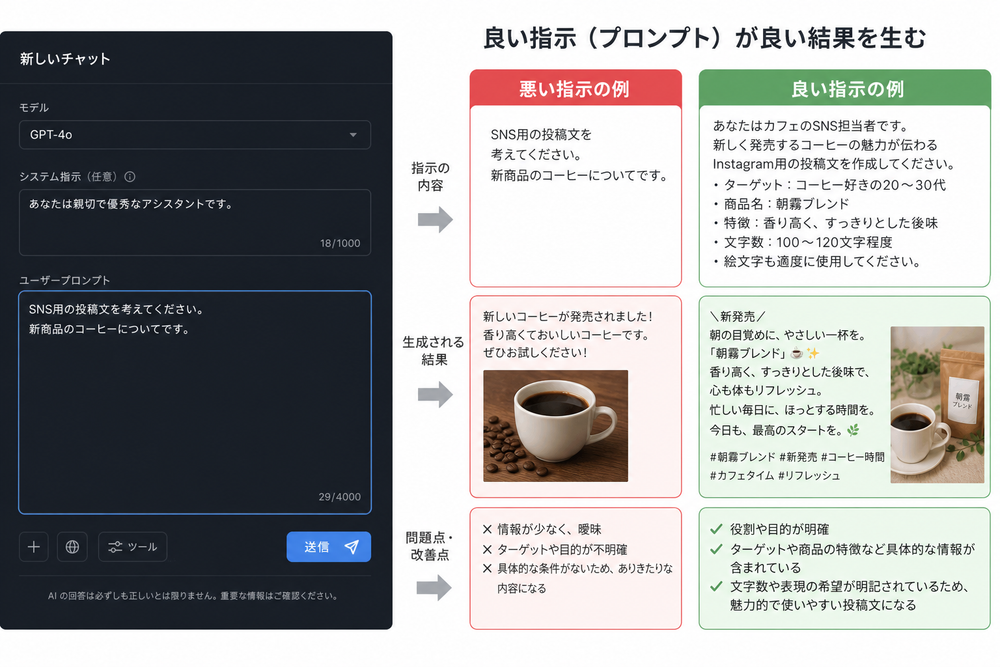
Task: Open the ツール tools button
Action: click(133, 547)
